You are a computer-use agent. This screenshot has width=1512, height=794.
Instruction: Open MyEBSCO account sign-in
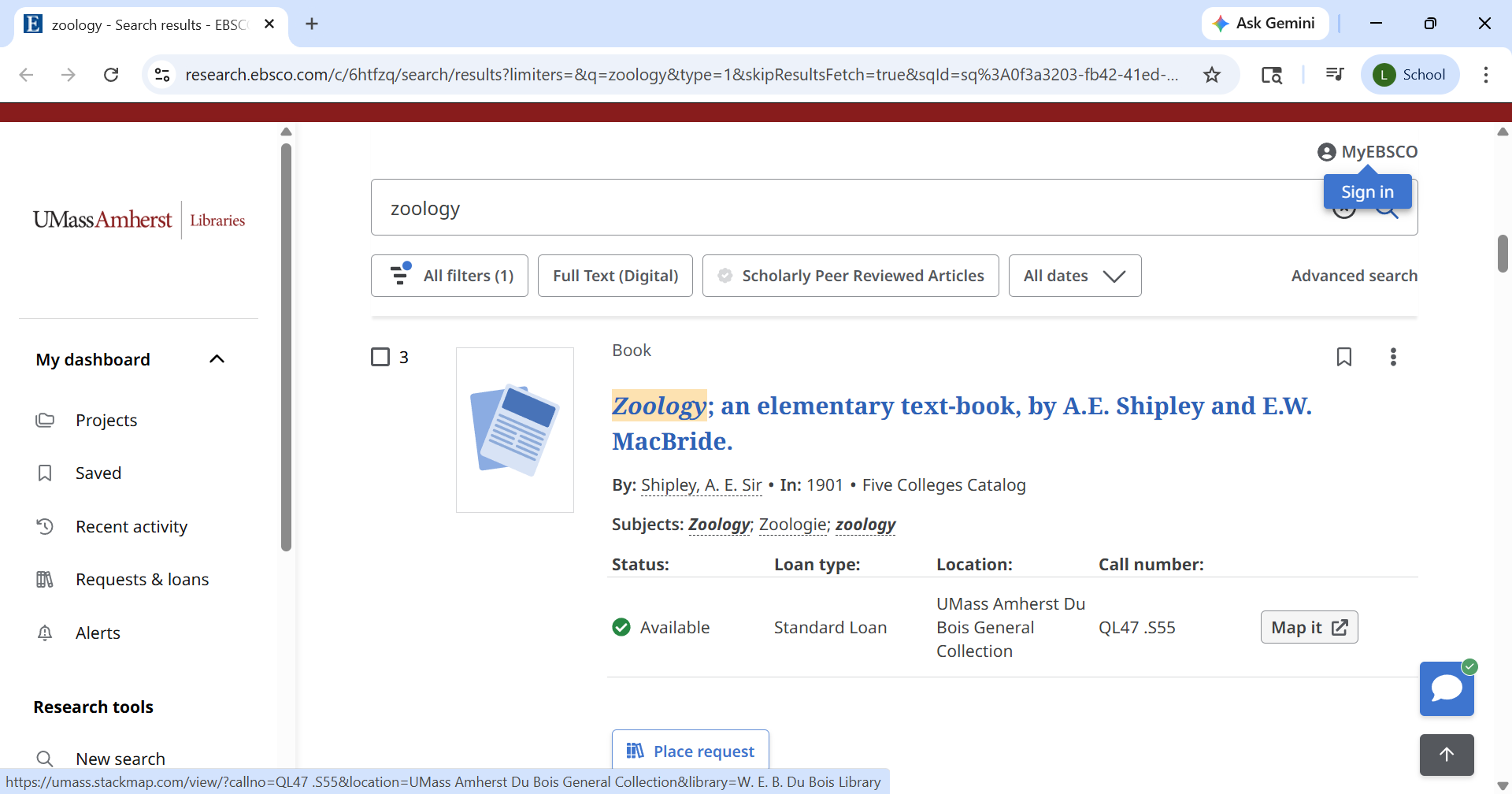point(1366,151)
